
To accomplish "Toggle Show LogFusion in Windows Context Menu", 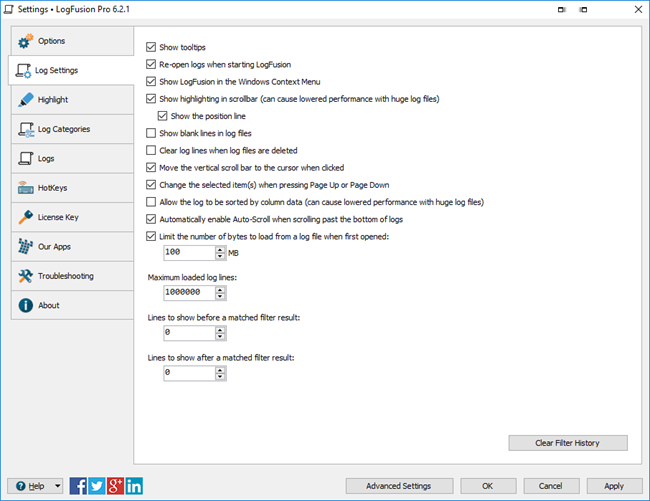I will (x=151, y=82).
